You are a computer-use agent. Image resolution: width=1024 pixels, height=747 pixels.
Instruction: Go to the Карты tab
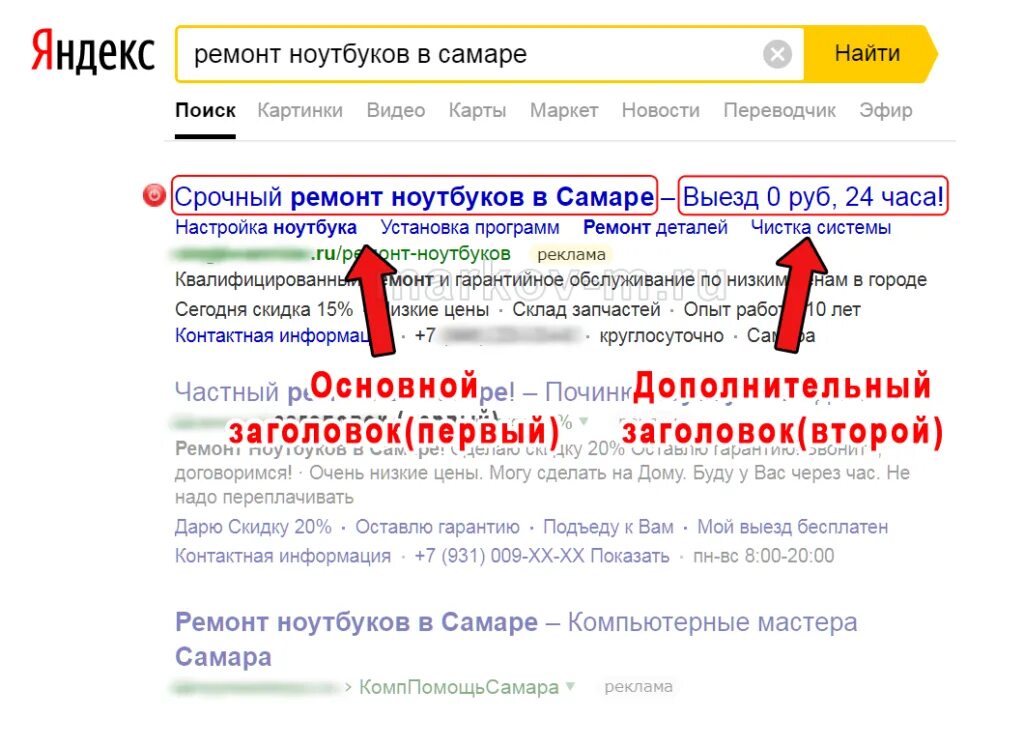[477, 110]
